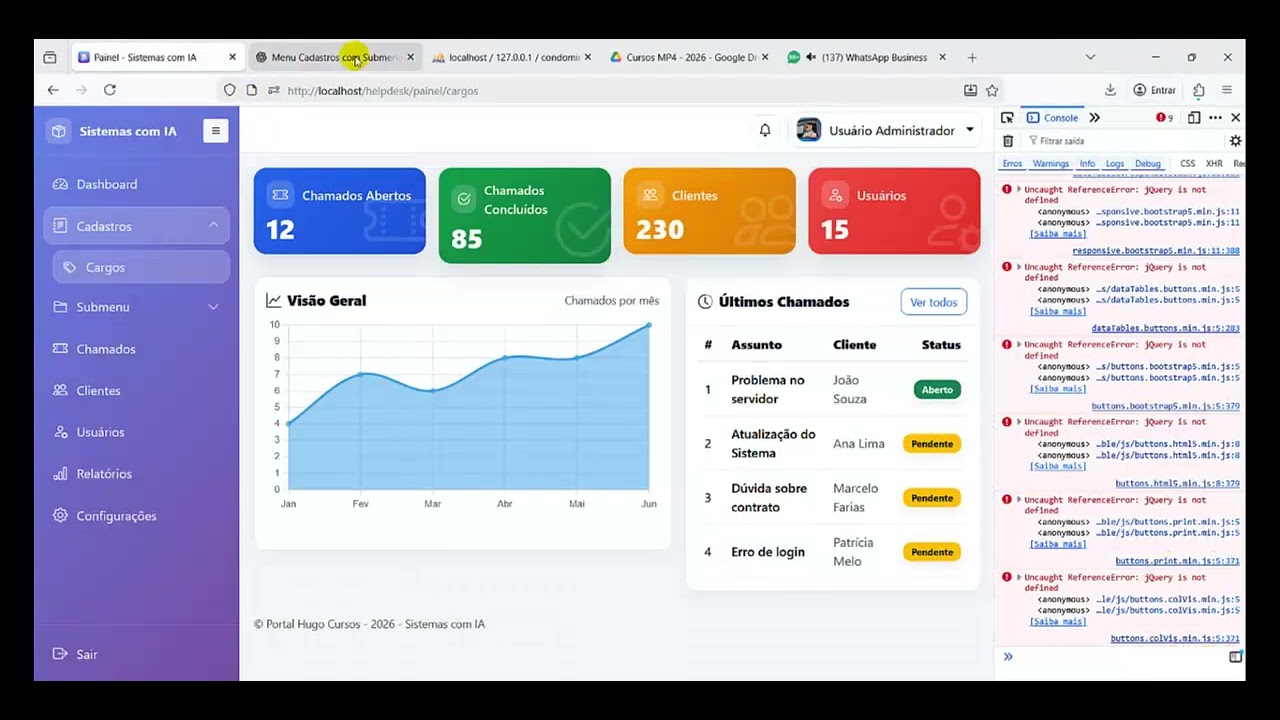Expand the first jQuery ReferenceError entry

click(1019, 189)
